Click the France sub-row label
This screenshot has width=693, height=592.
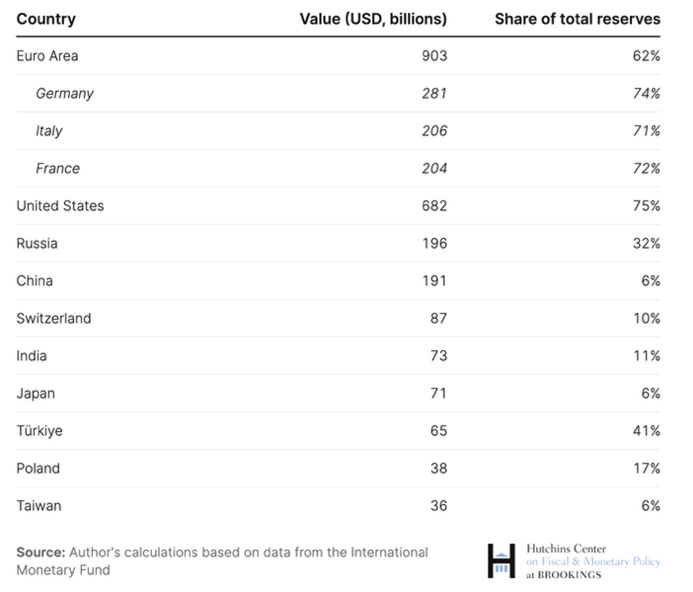point(57,168)
